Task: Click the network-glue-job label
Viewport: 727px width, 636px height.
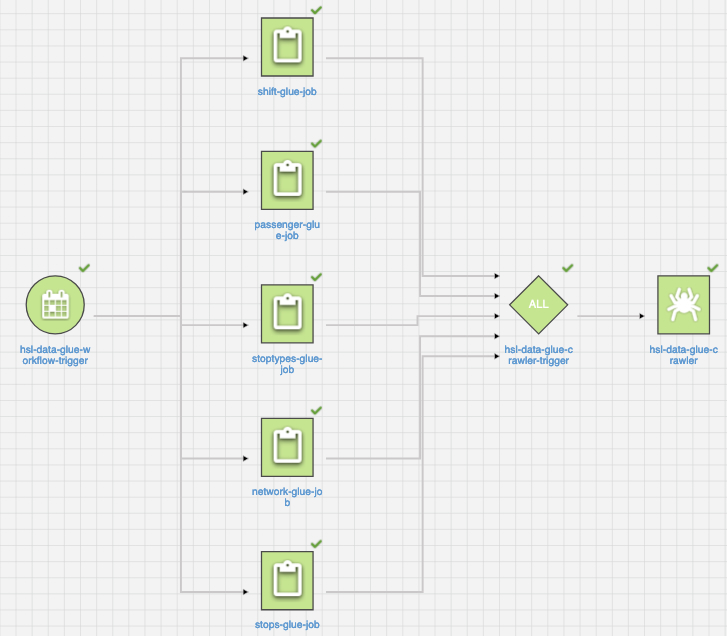Action: click(287, 497)
